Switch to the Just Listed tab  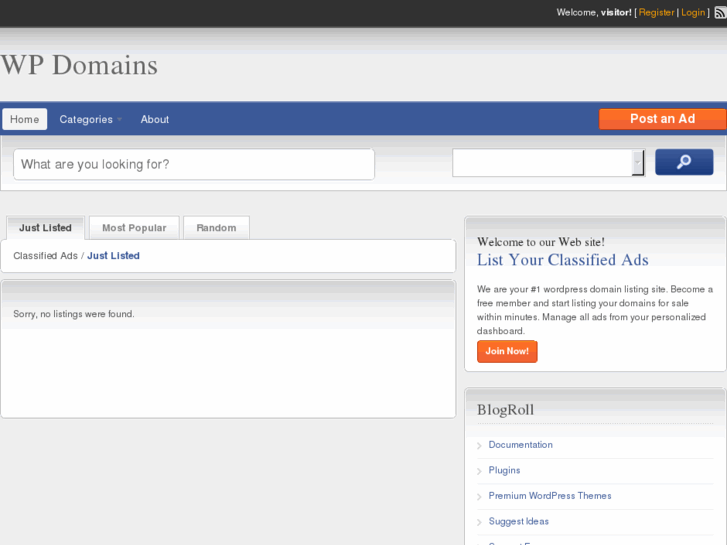click(x=45, y=228)
